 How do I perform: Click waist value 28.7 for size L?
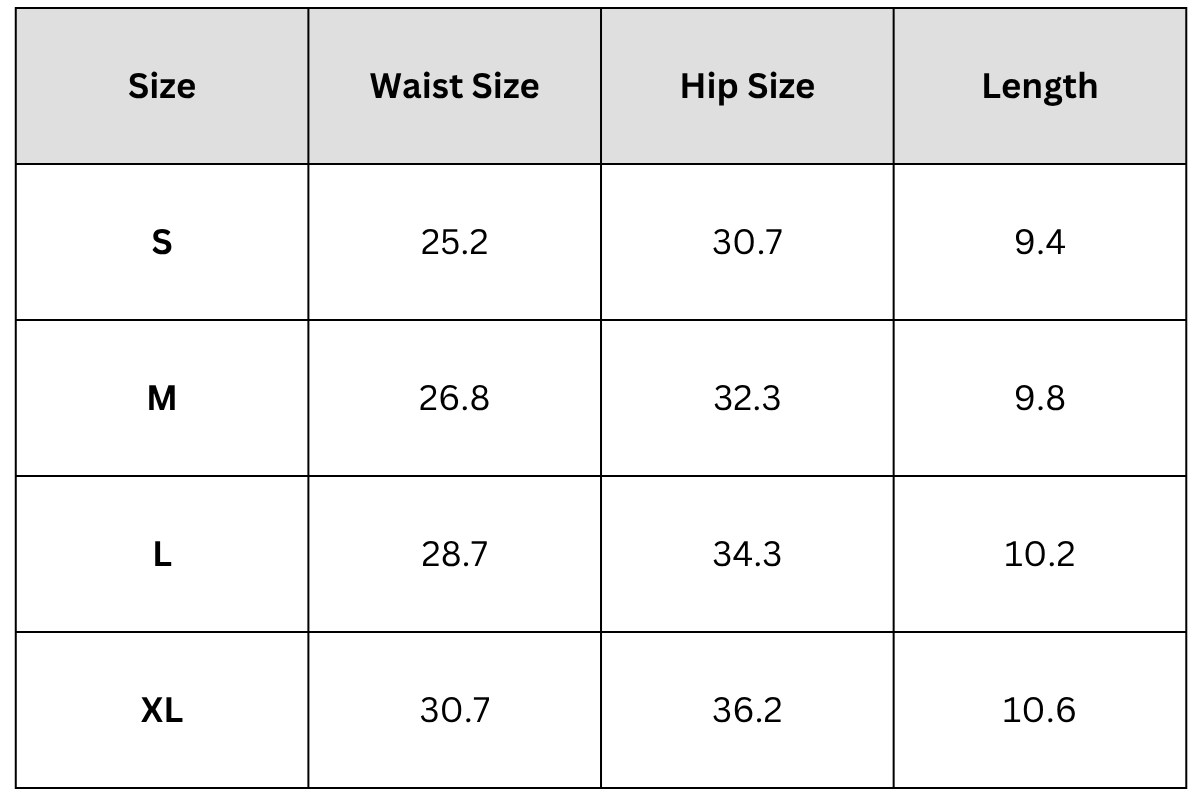pyautogui.click(x=454, y=554)
